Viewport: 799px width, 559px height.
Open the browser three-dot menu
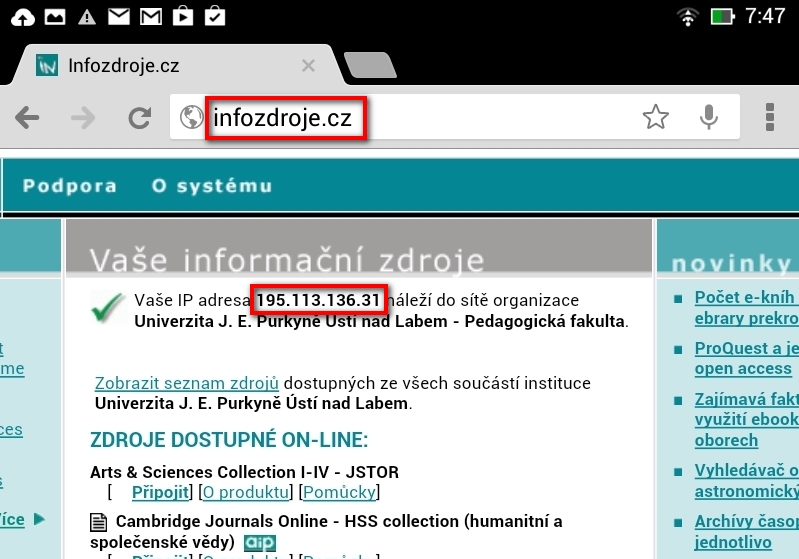[769, 117]
